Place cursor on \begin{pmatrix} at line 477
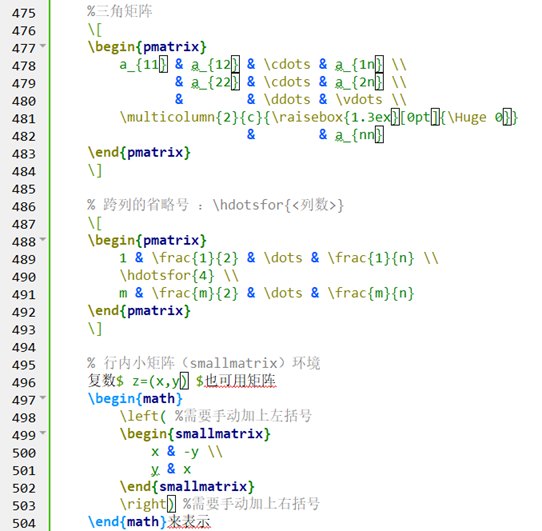The image size is (542, 531). click(147, 47)
